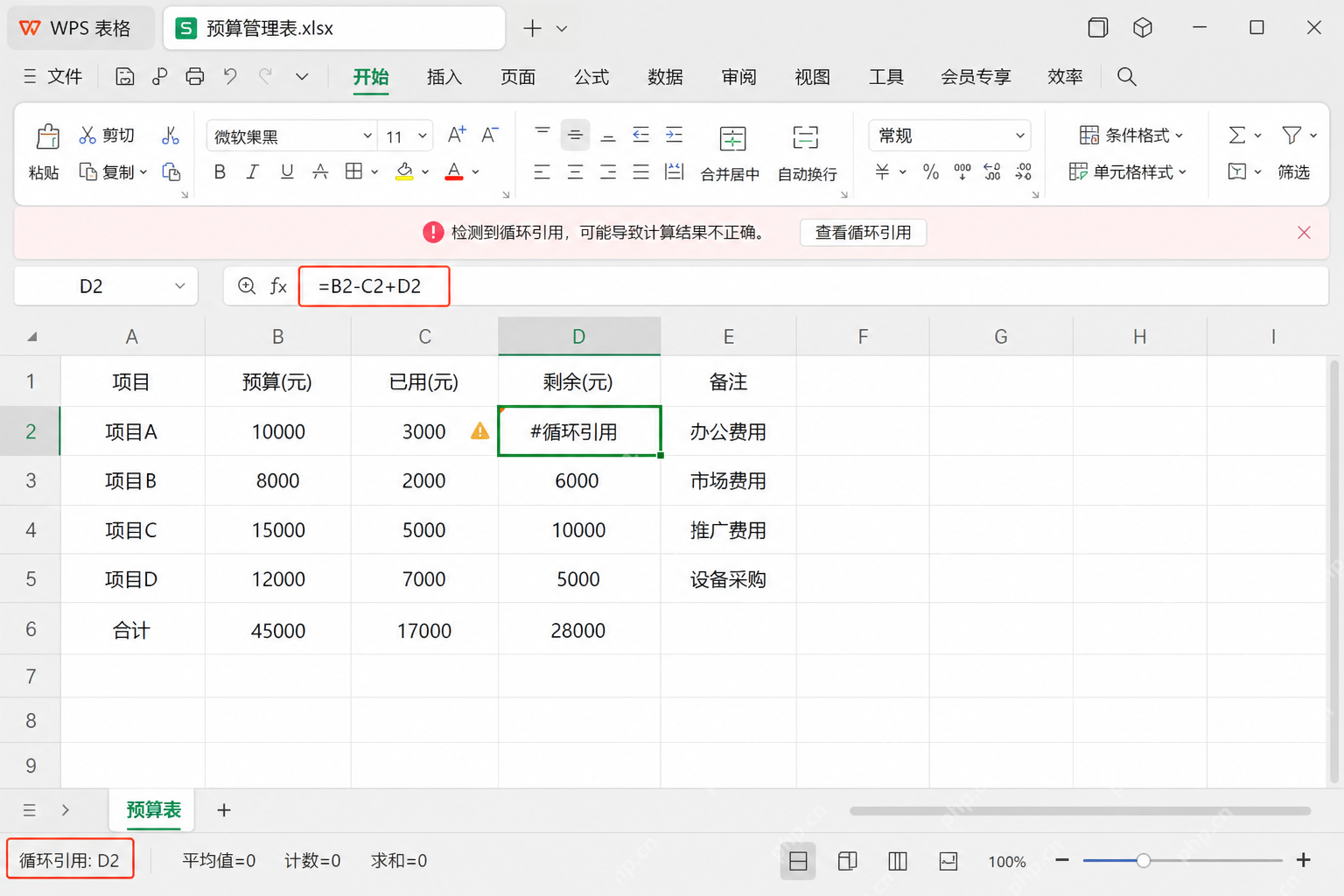Apply the yellow fill color
1344x896 pixels.
pyautogui.click(x=404, y=171)
